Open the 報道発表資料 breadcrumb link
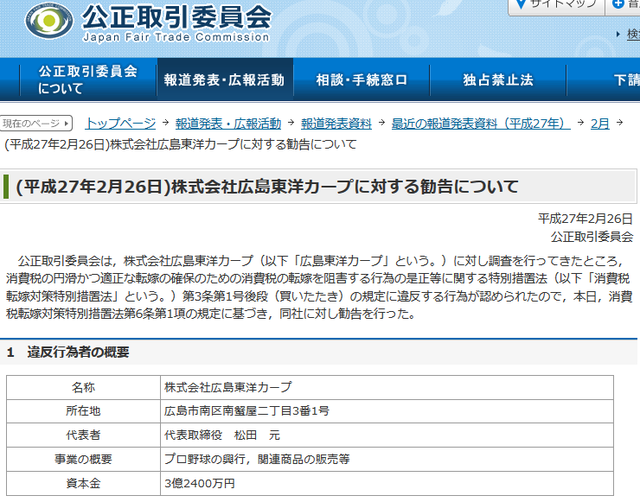The width and height of the screenshot is (640, 502). [336, 123]
